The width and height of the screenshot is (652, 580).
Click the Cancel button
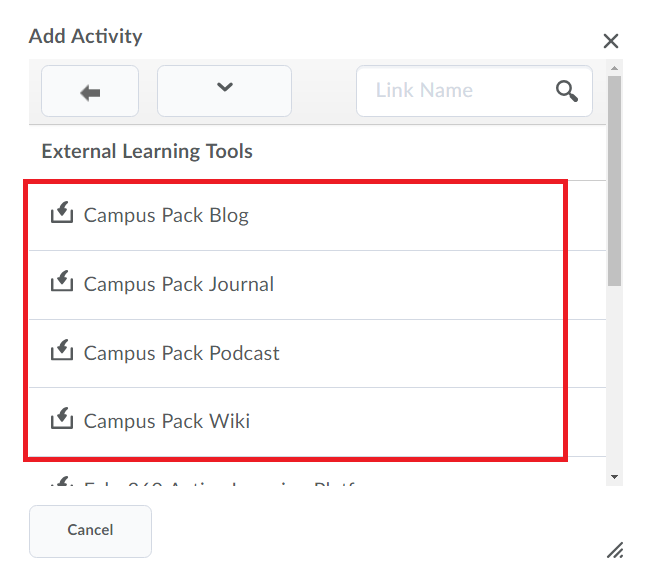[90, 531]
